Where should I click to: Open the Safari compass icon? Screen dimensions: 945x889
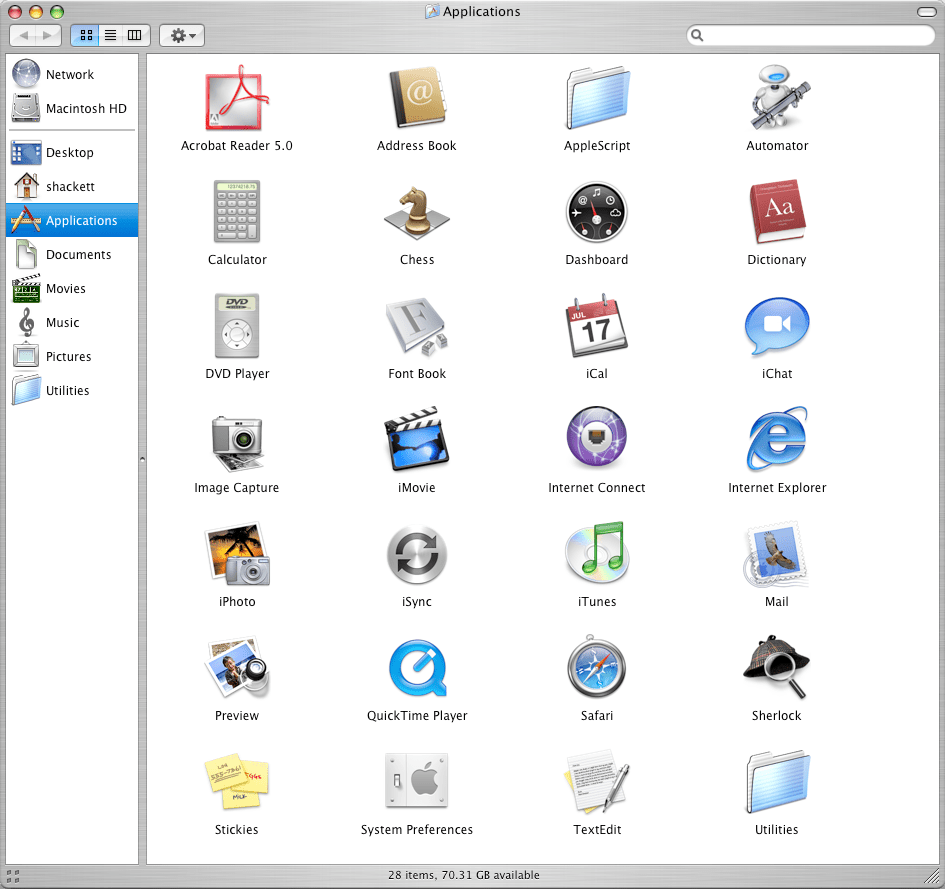597,668
